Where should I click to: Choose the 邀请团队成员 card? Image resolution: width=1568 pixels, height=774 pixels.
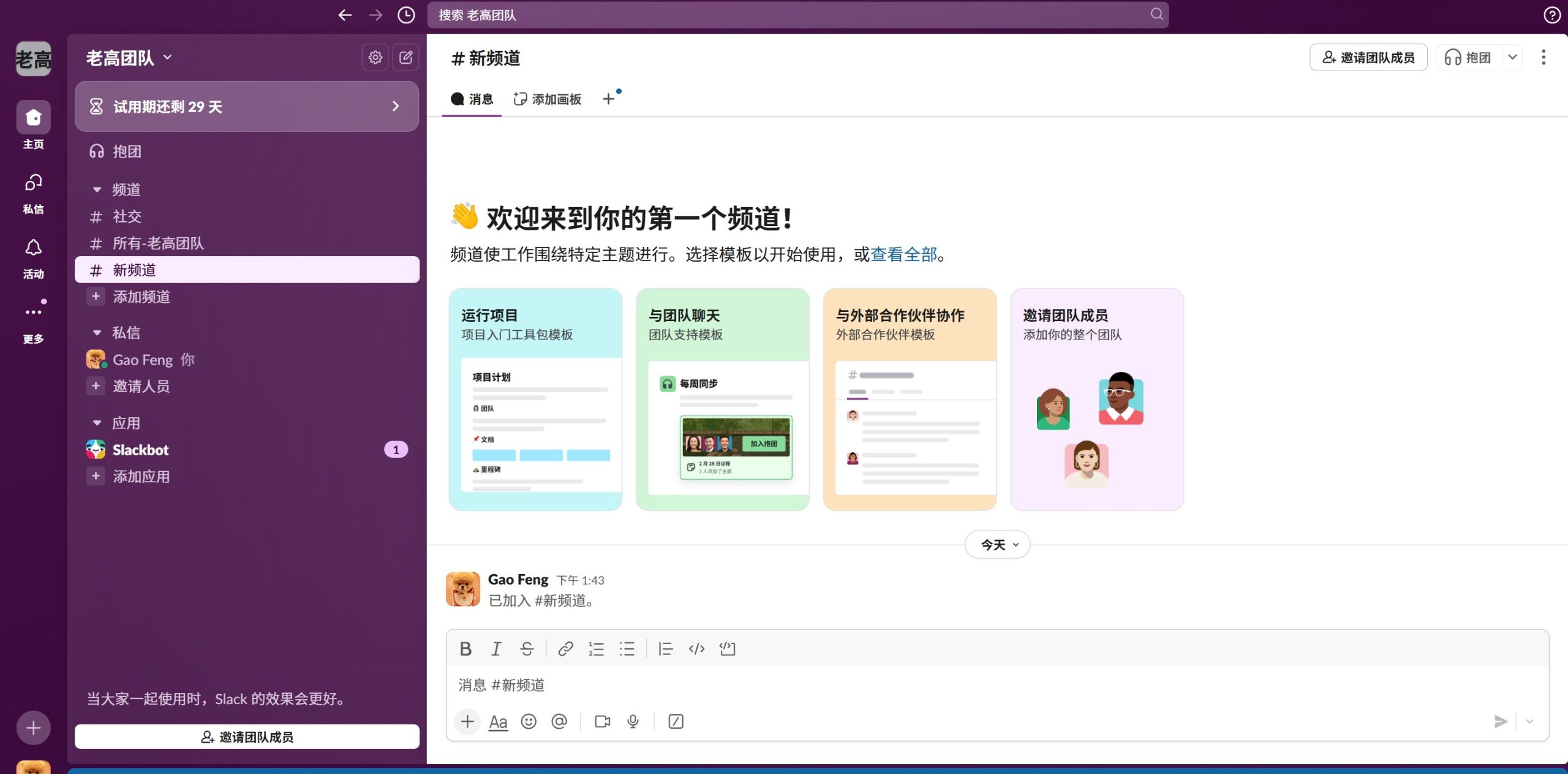1097,400
